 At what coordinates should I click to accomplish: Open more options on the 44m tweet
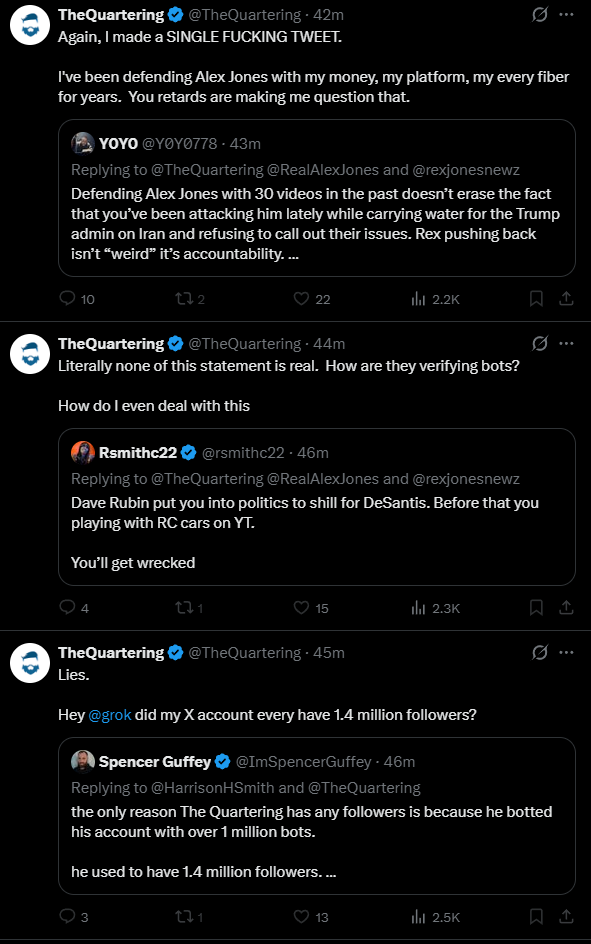tap(566, 343)
